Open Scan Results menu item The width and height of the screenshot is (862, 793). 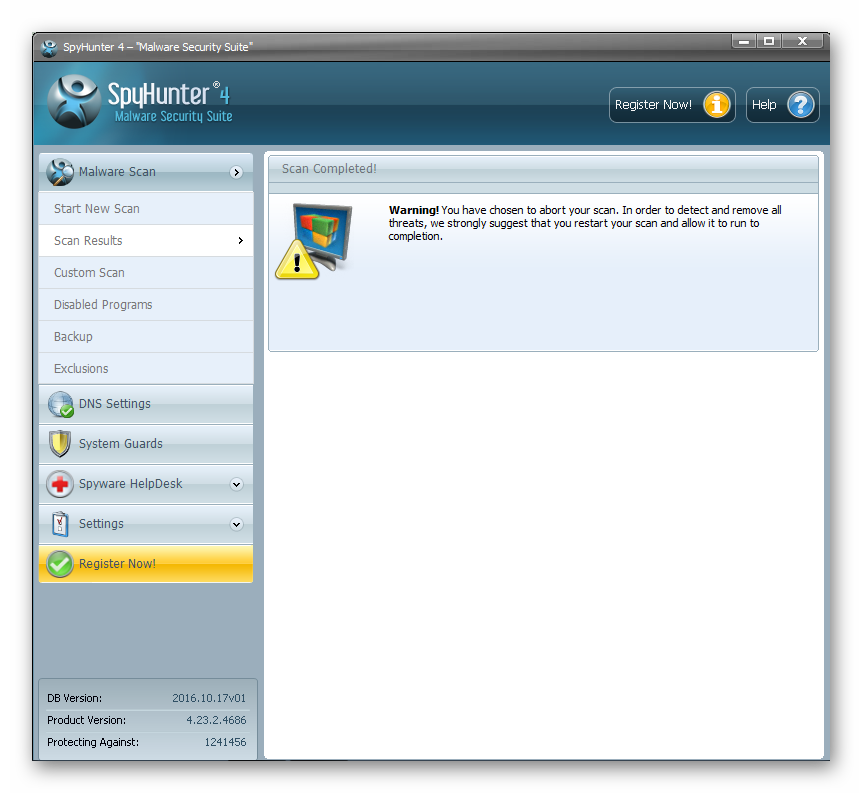click(146, 241)
